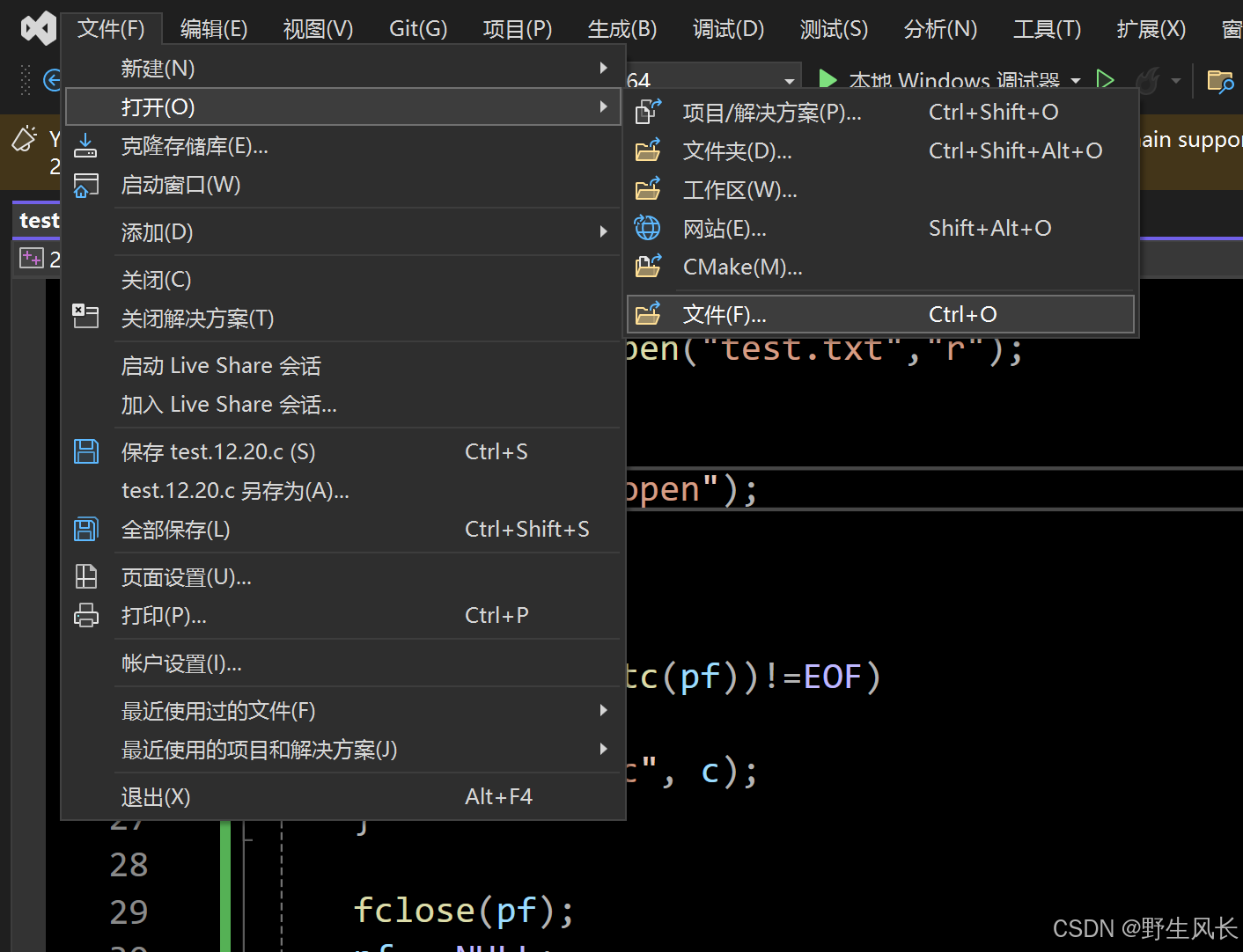Click the scope icon in navigation bar
The image size is (1243, 952).
click(x=32, y=258)
